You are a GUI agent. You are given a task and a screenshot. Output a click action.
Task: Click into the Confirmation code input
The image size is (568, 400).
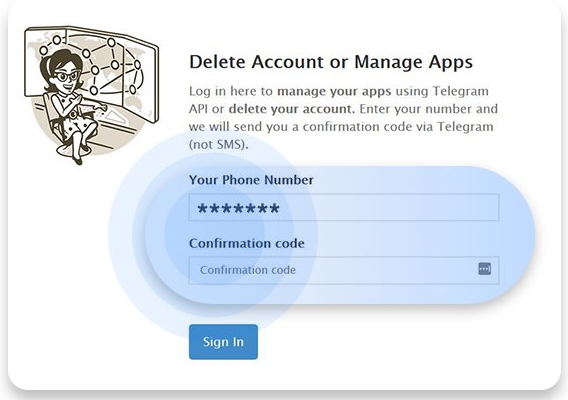point(344,270)
